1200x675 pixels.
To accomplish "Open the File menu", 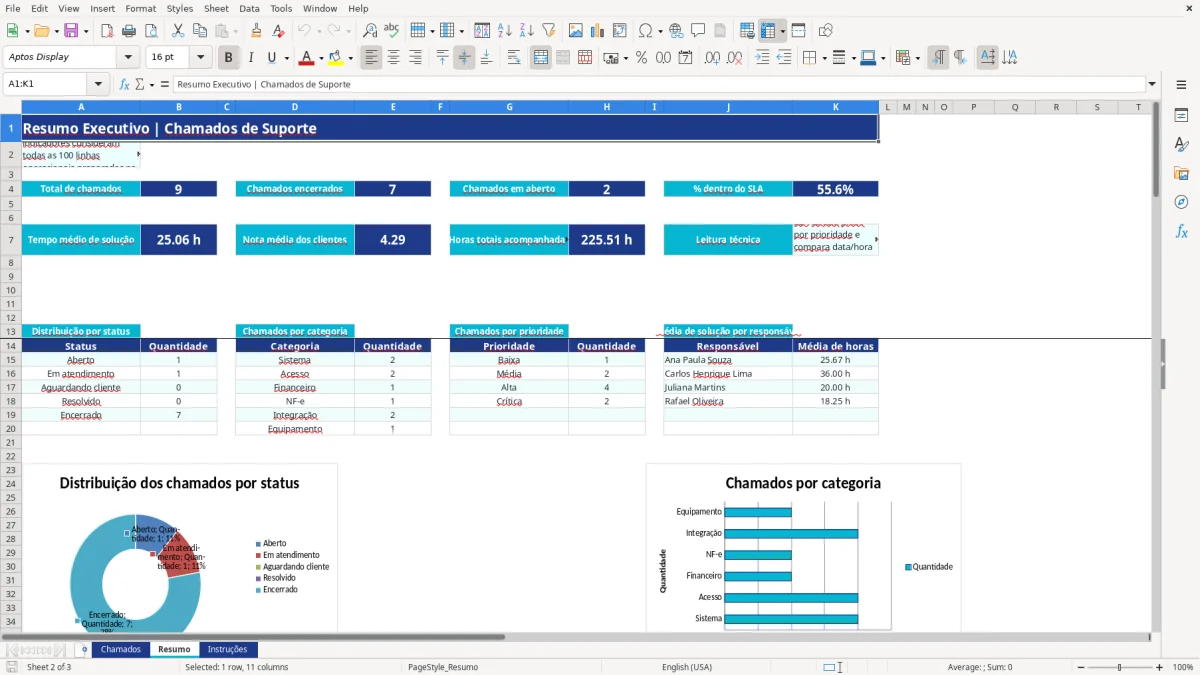I will point(12,8).
